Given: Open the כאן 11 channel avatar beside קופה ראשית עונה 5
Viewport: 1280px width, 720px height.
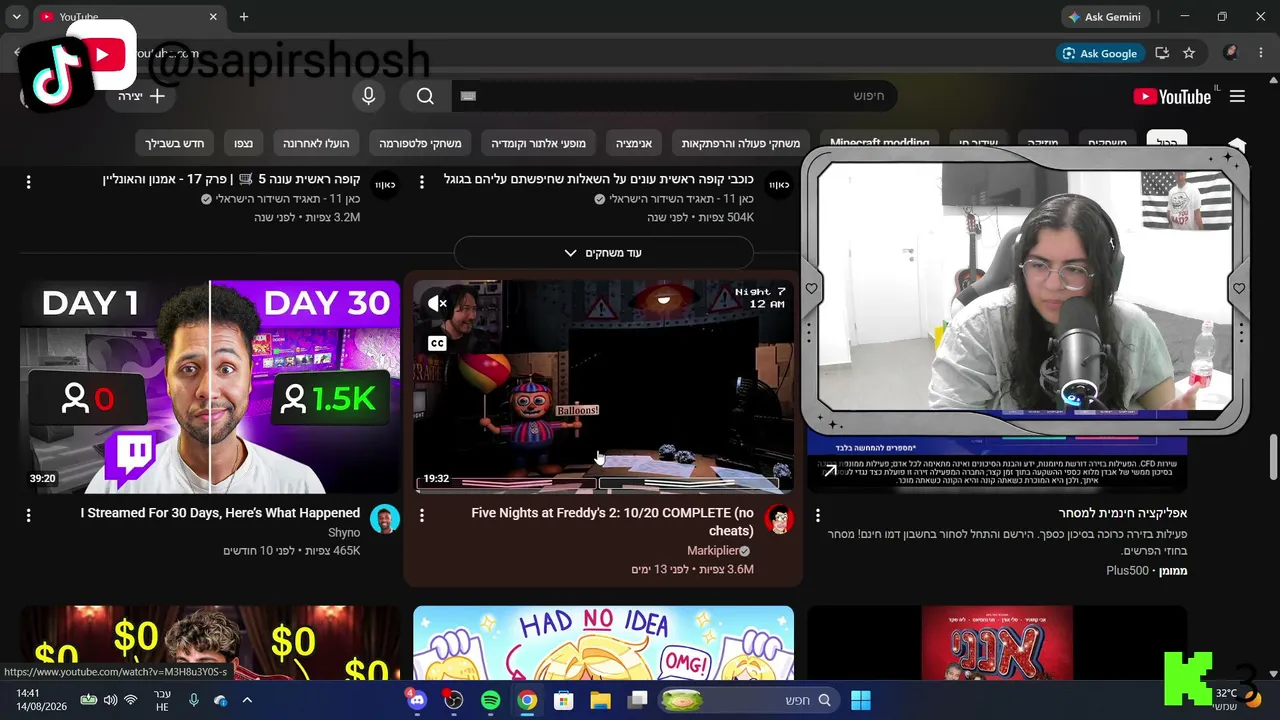Looking at the screenshot, I should [385, 185].
